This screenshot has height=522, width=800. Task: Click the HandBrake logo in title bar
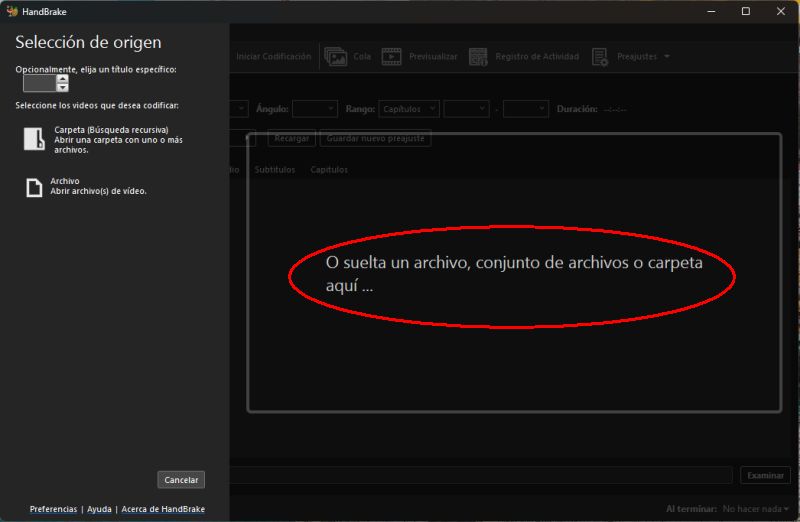point(12,11)
